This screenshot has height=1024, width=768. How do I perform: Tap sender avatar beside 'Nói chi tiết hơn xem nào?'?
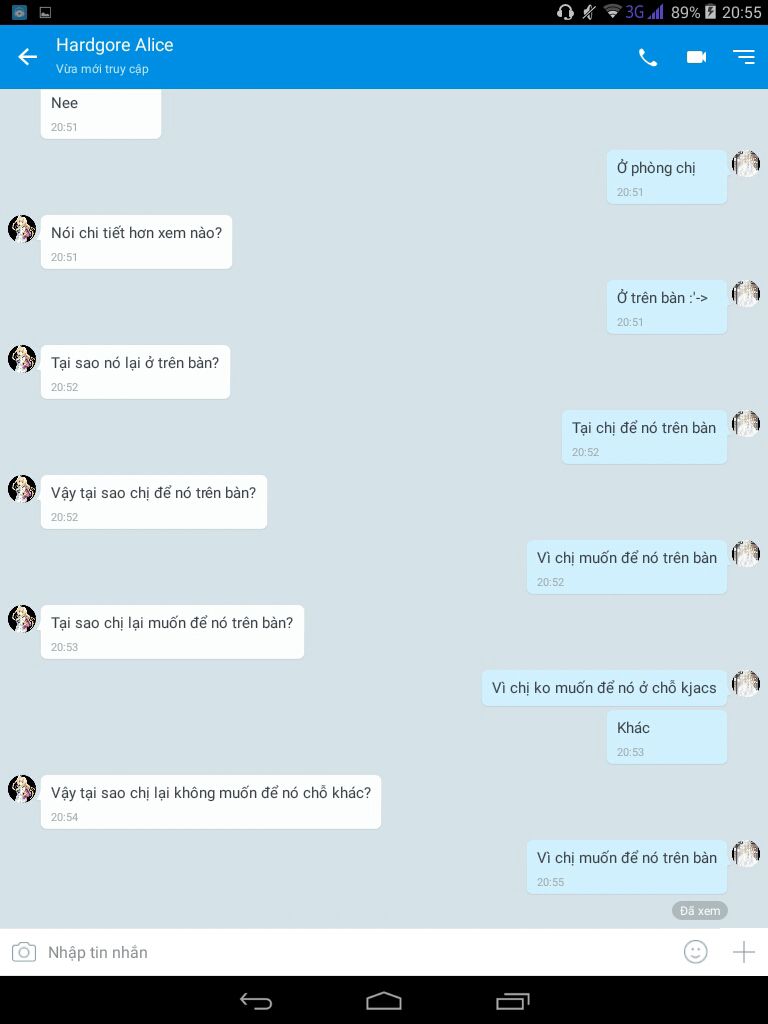22,229
